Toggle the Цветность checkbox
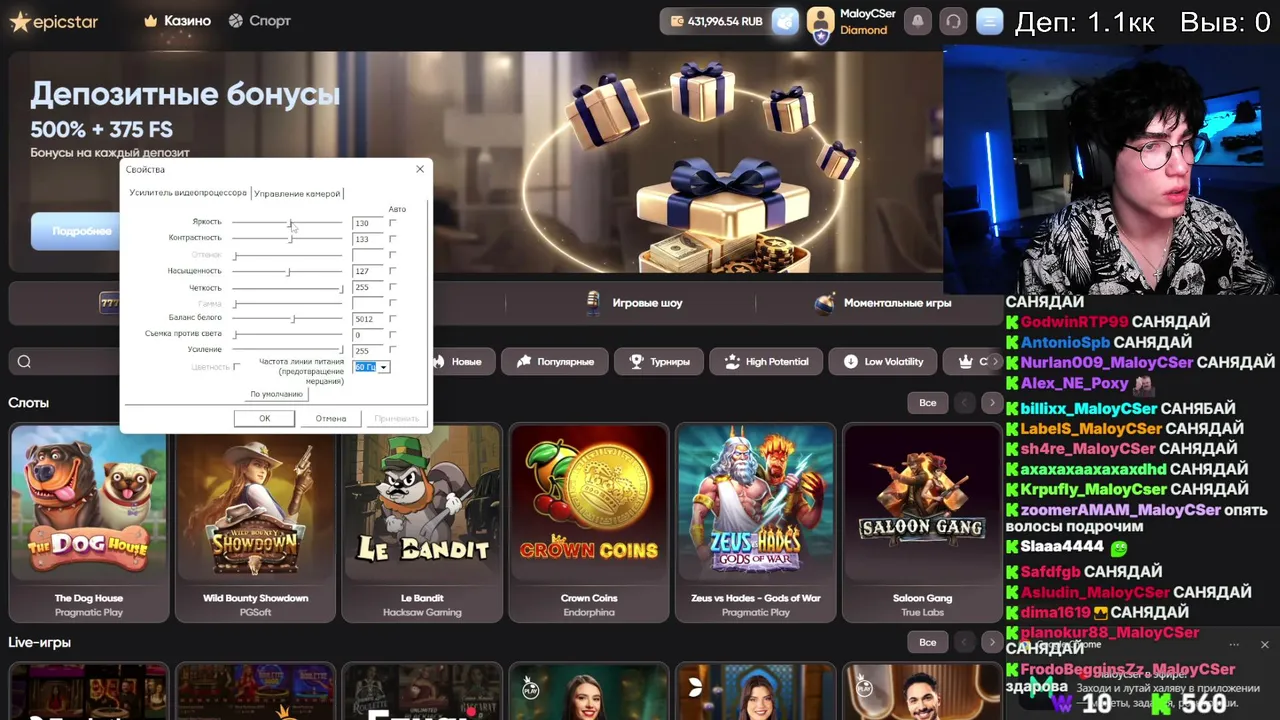The width and height of the screenshot is (1280, 720). pyautogui.click(x=236, y=367)
